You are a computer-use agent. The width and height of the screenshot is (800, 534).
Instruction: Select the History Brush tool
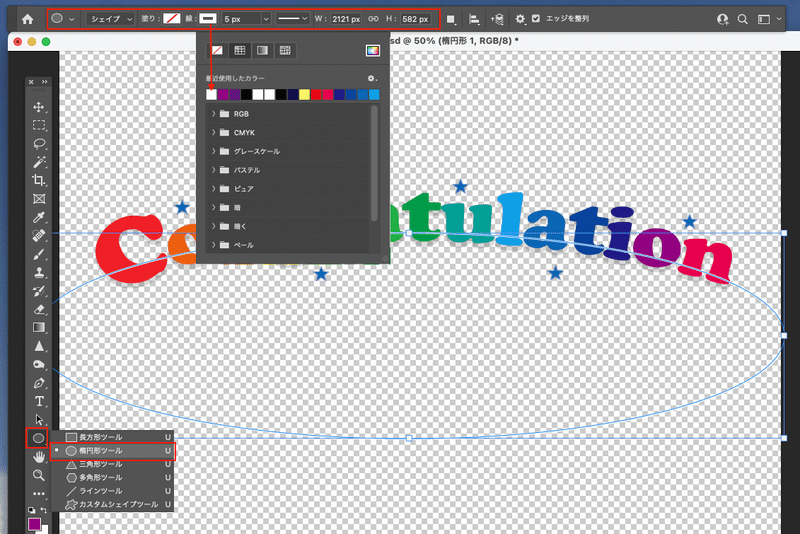39,291
